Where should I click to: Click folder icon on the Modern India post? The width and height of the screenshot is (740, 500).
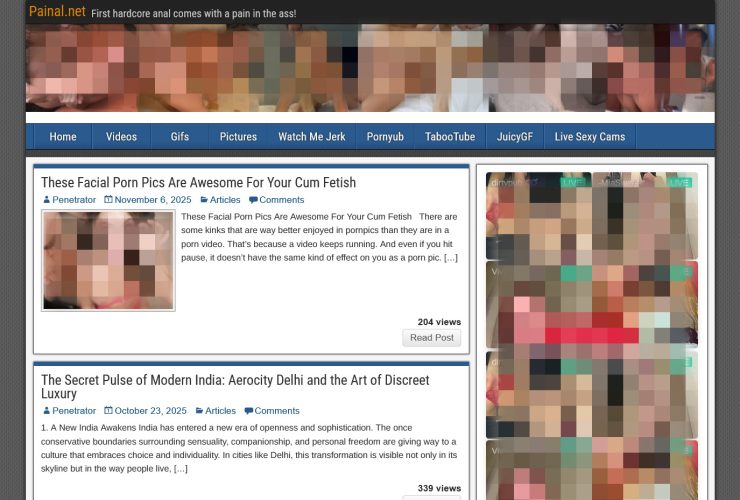(199, 411)
